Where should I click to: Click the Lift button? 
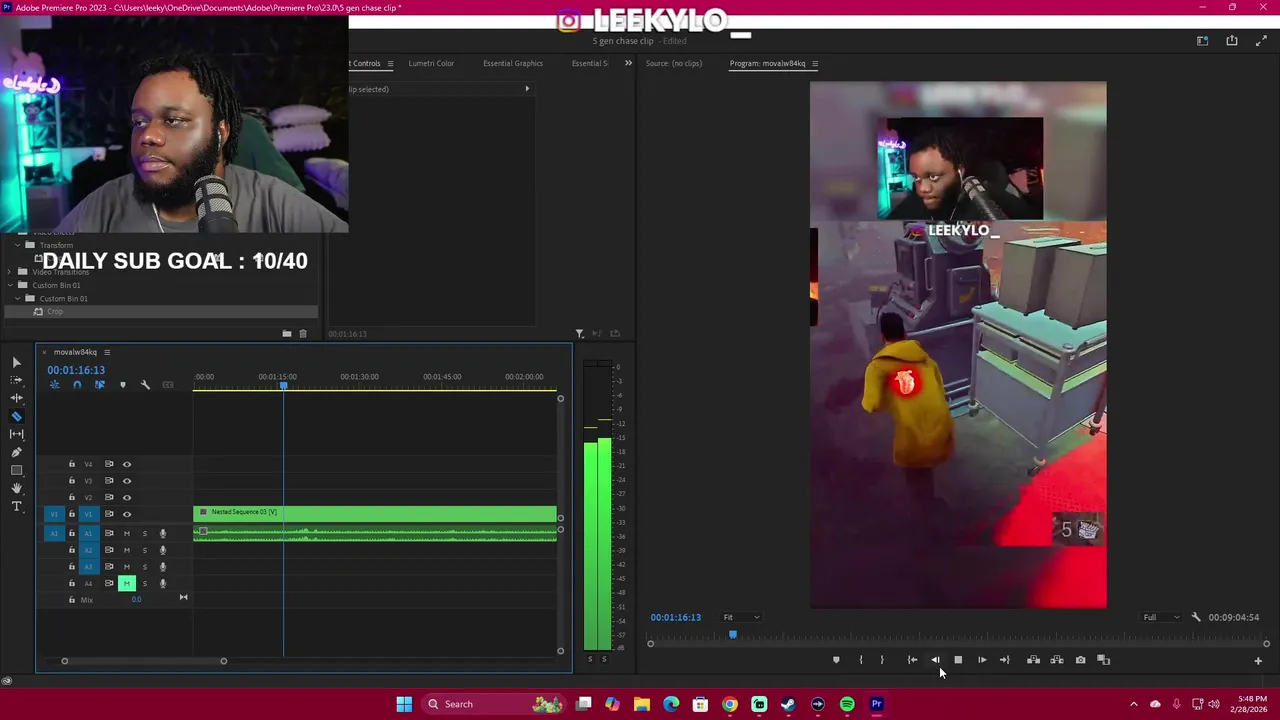[x=1033, y=660]
